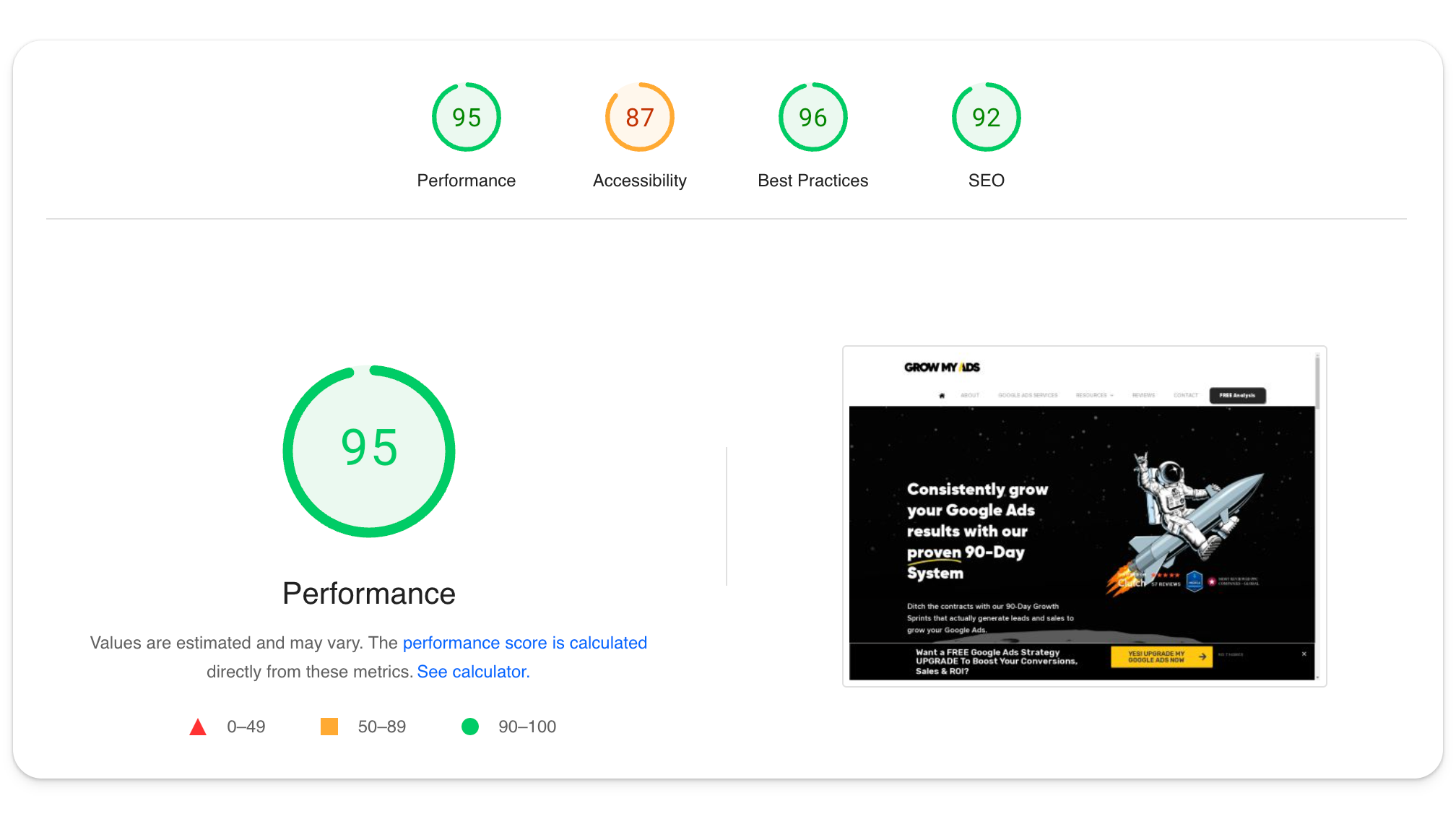
Task: Click the SEO score circle icon
Action: (985, 116)
